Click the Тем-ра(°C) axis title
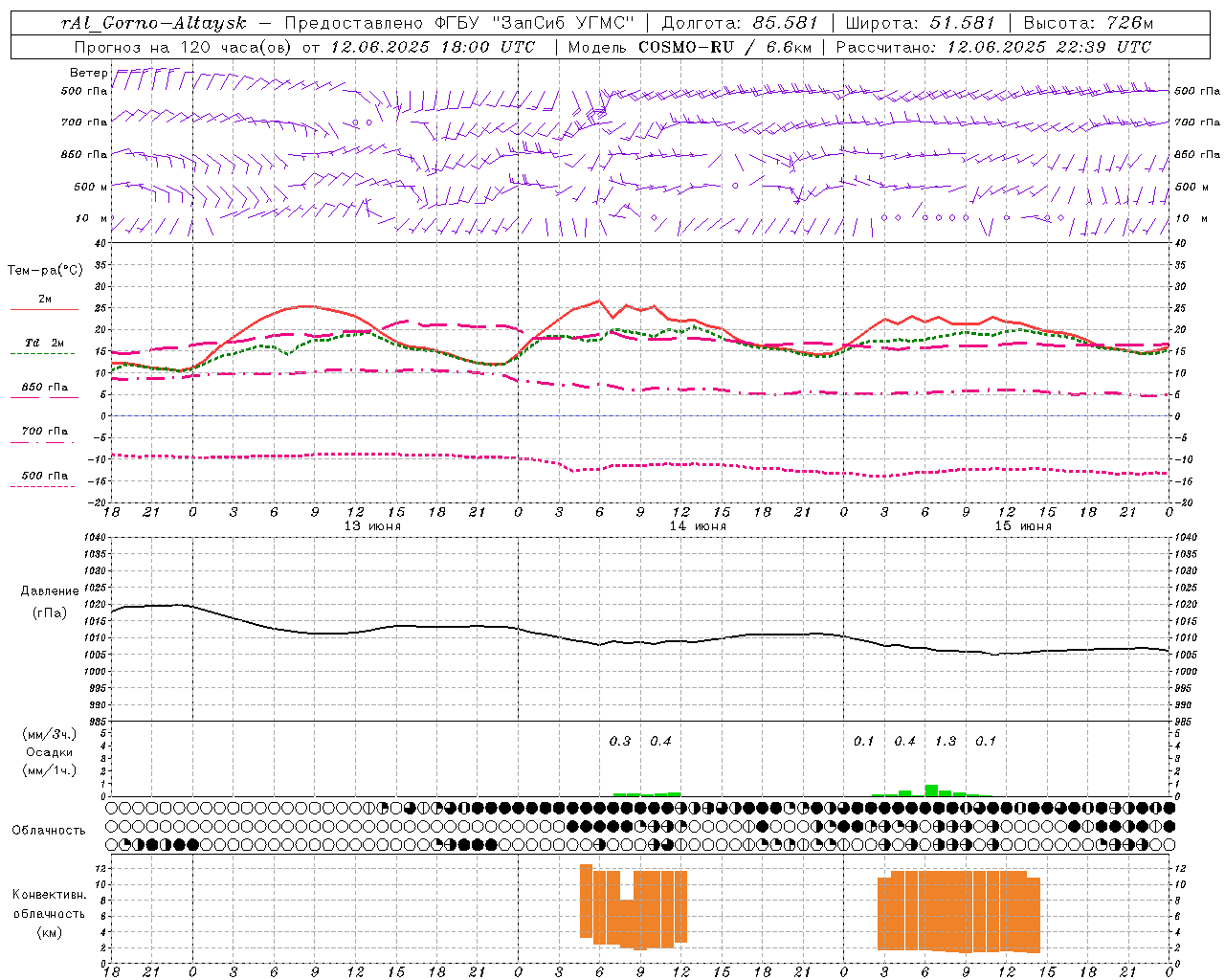This screenshot has width=1225, height=980. point(45,271)
